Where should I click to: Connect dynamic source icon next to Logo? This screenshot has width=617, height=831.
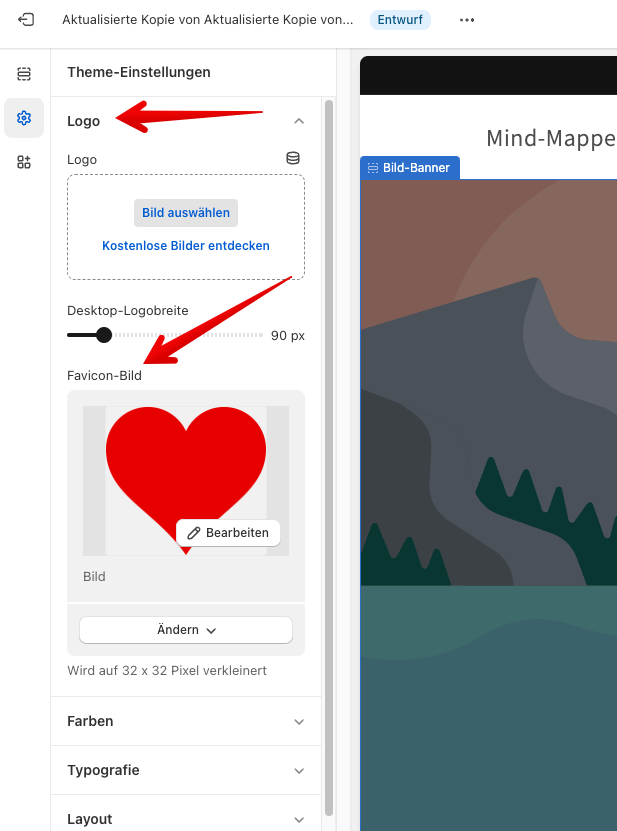[x=293, y=158]
